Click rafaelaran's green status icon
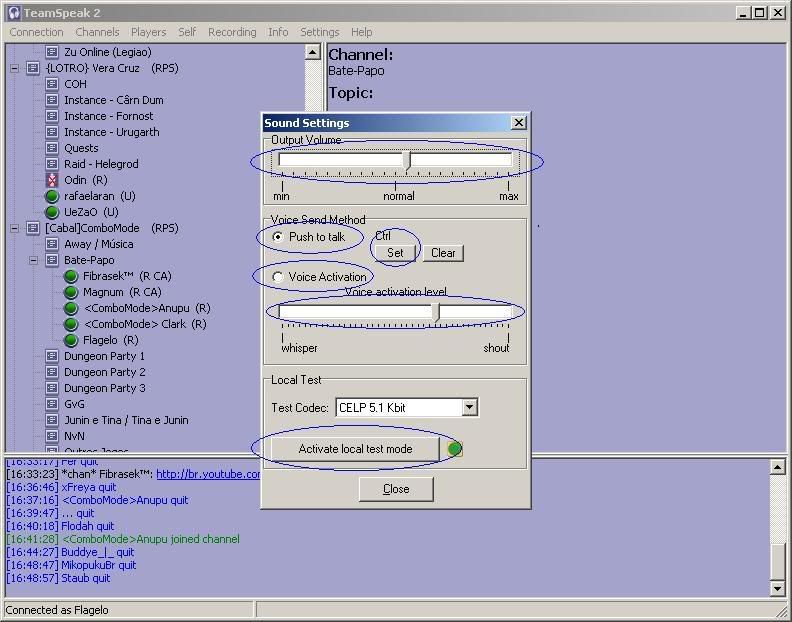This screenshot has height=622, width=792. click(x=52, y=196)
